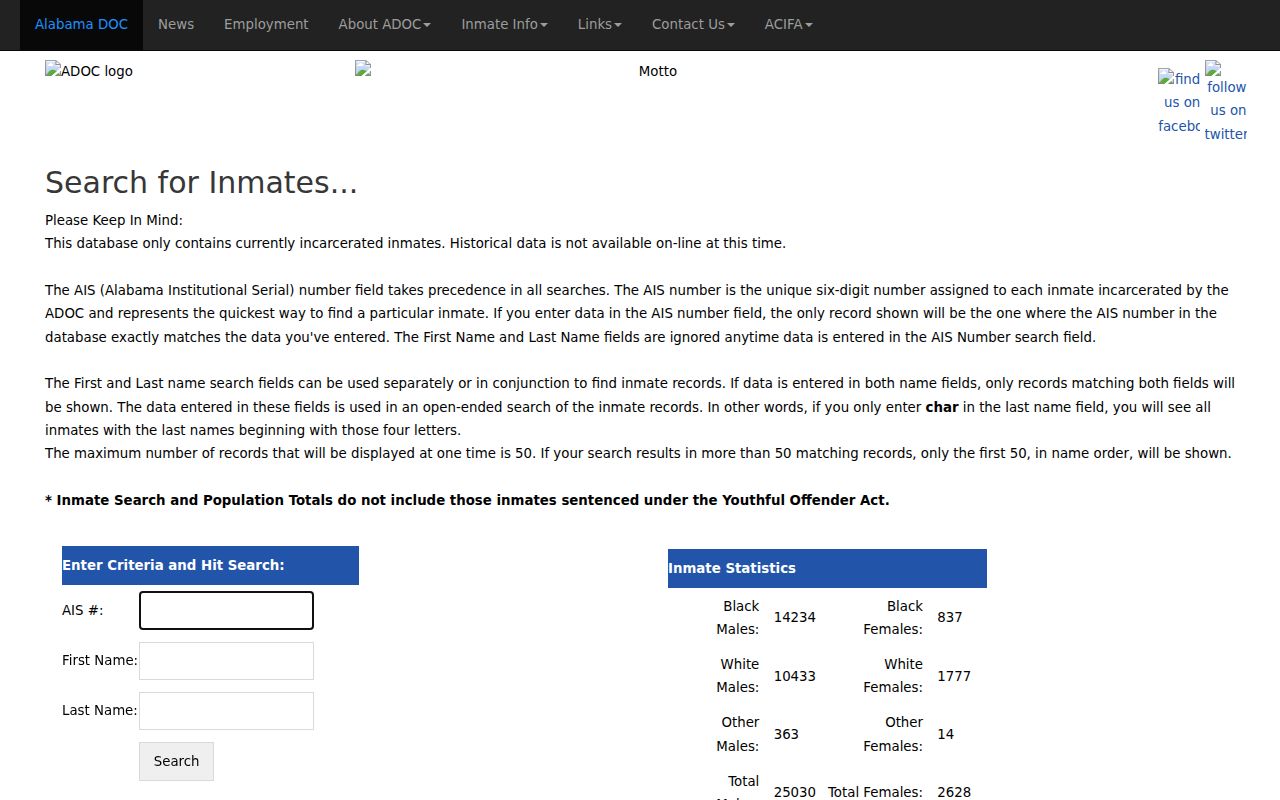Select the White Females value 1777
Viewport: 1280px width, 800px height.
coord(954,676)
